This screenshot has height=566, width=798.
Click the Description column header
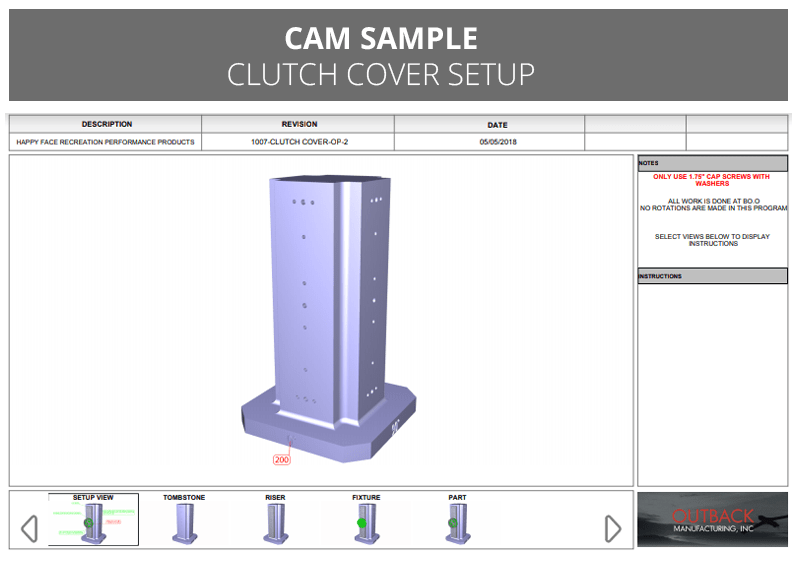point(106,125)
